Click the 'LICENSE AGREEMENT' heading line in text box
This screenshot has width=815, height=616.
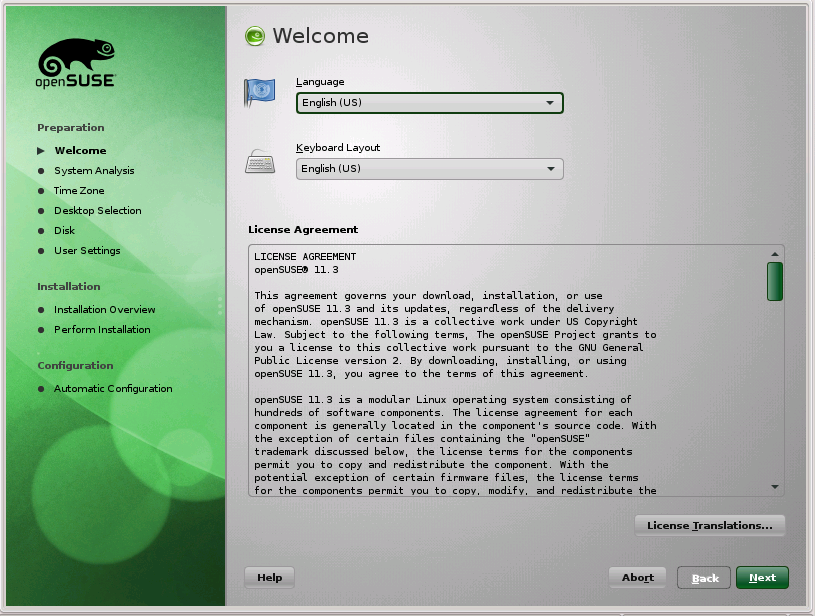305,257
